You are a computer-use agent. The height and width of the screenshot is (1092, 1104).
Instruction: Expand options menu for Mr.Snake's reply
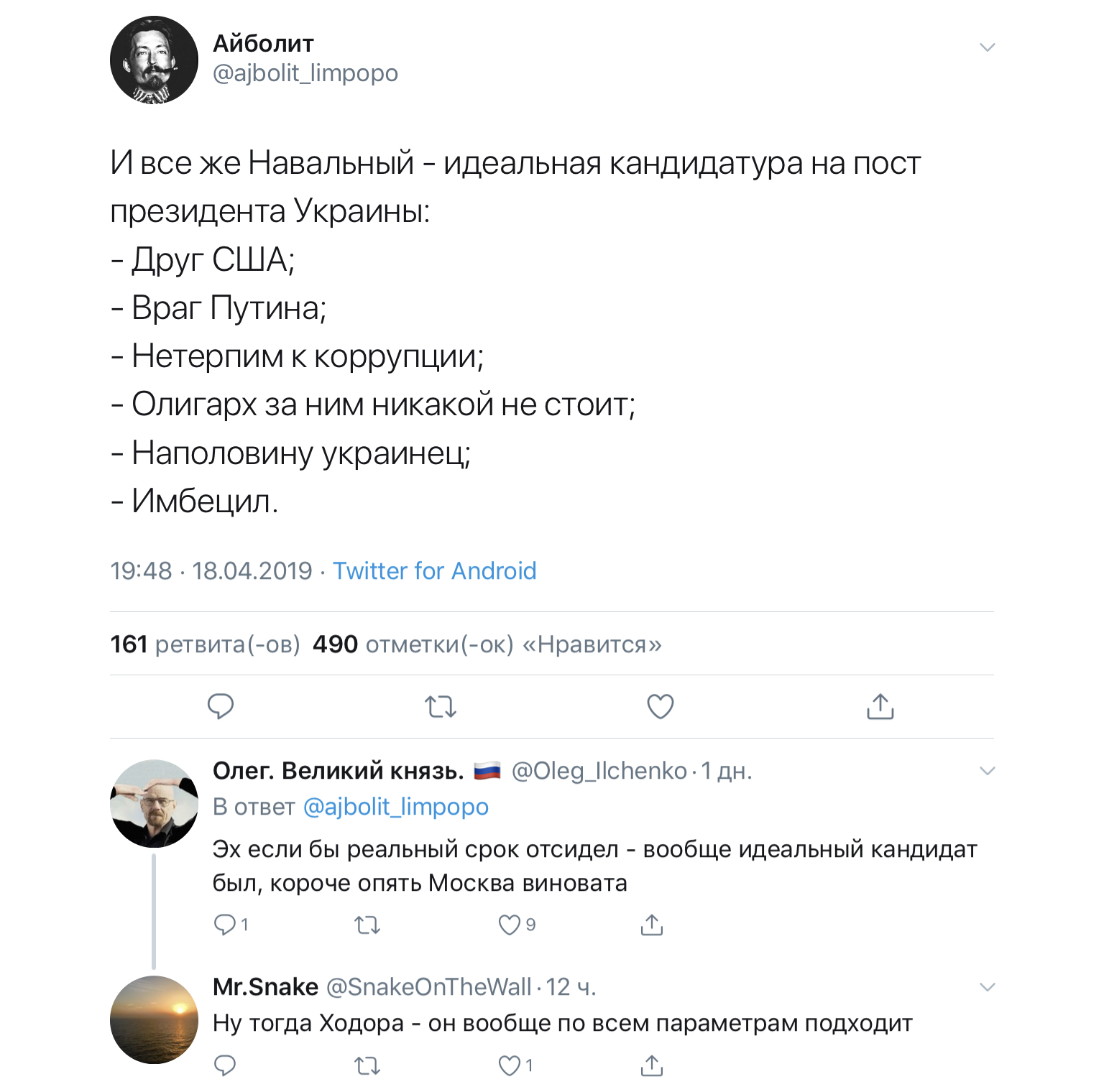coord(987,987)
